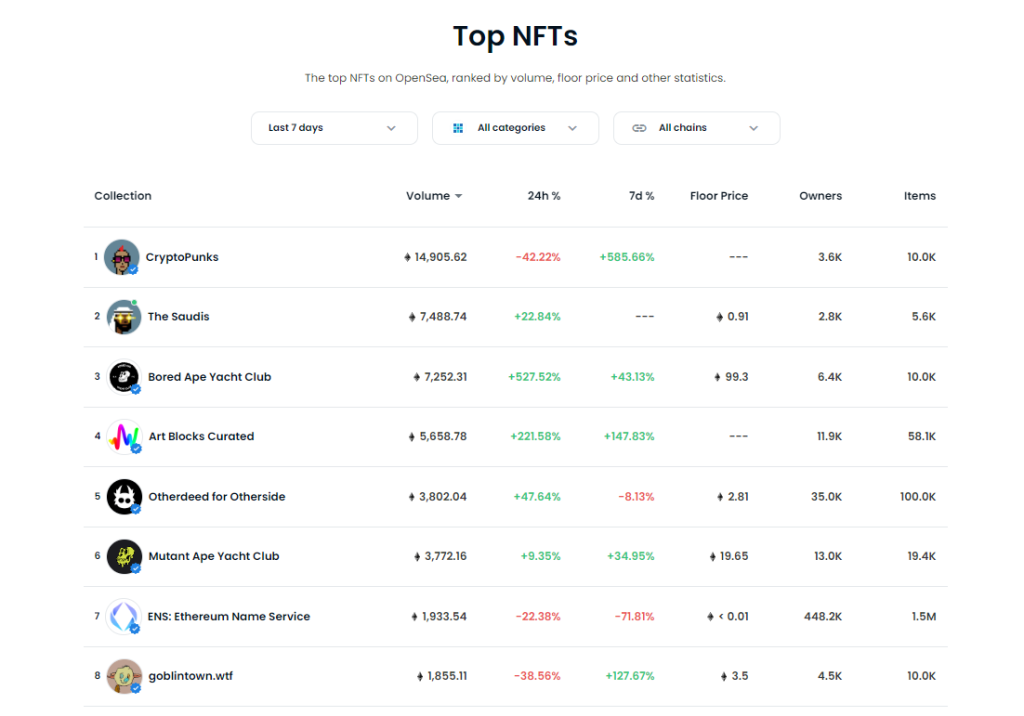Screen dimensions: 1024x716
Task: Open The Saudis collection name link
Action: coord(178,317)
